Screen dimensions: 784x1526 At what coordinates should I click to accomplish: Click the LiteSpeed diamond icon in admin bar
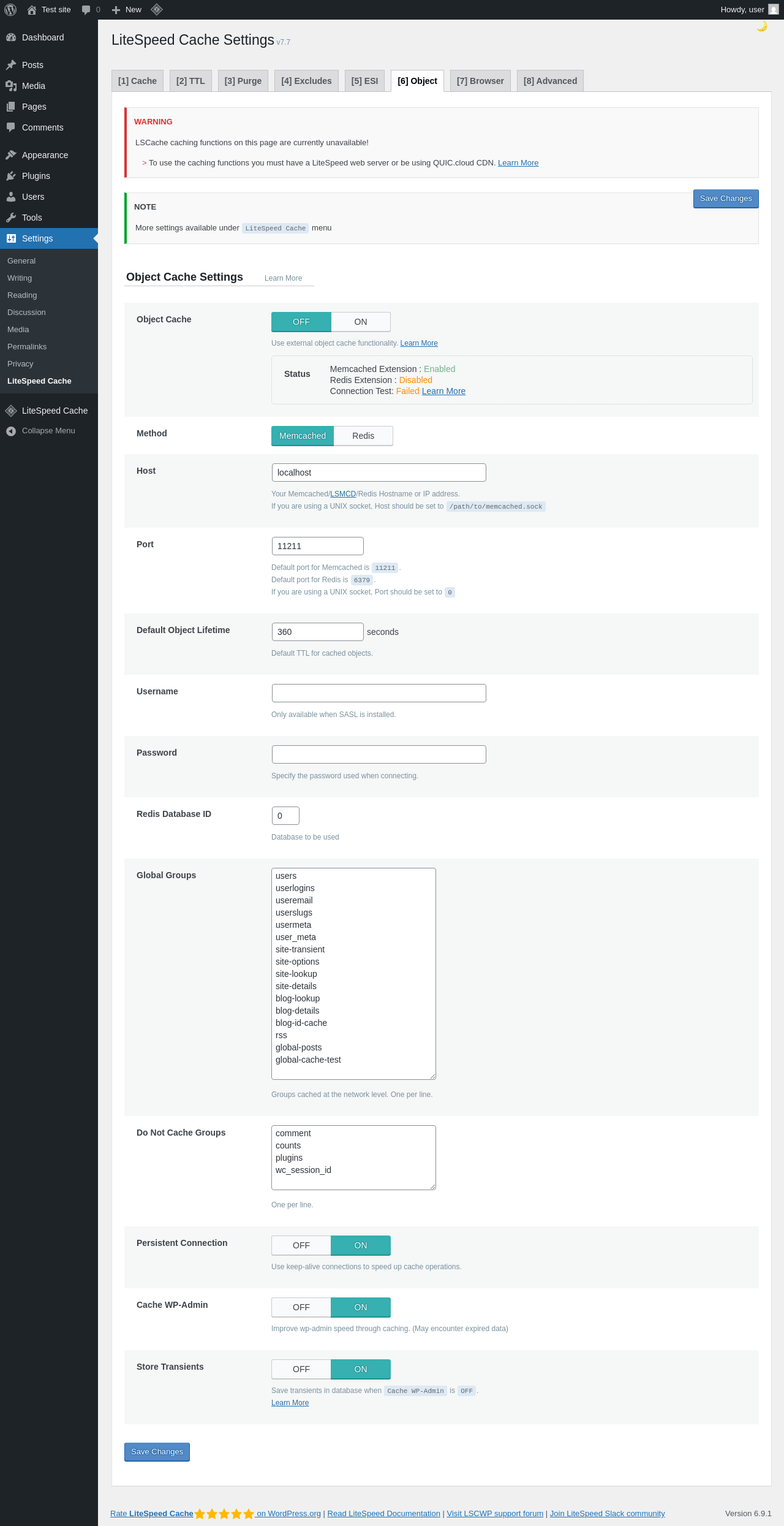tap(157, 10)
